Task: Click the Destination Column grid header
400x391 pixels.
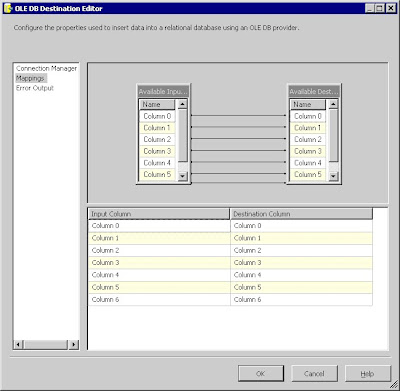Action: click(301, 214)
